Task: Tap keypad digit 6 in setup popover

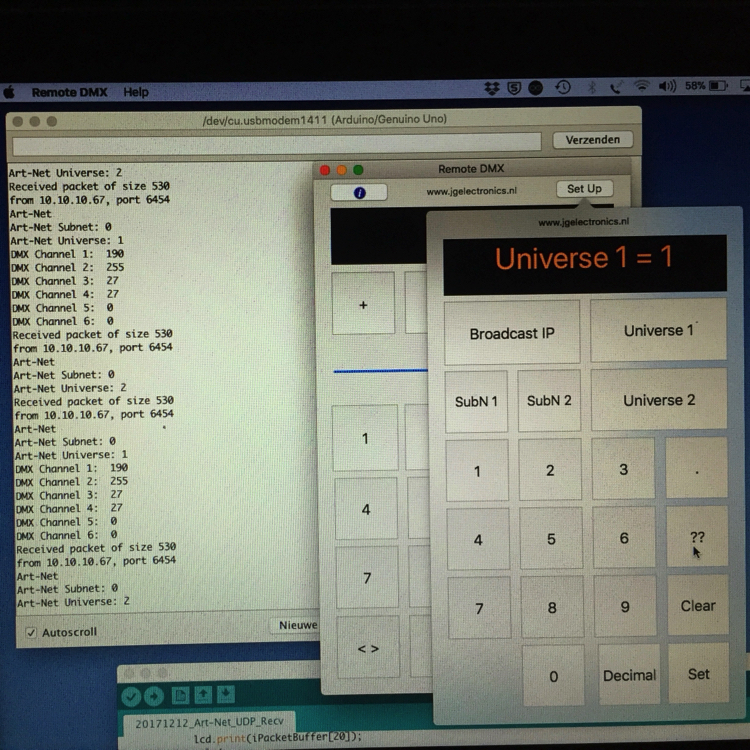Action: 624,538
